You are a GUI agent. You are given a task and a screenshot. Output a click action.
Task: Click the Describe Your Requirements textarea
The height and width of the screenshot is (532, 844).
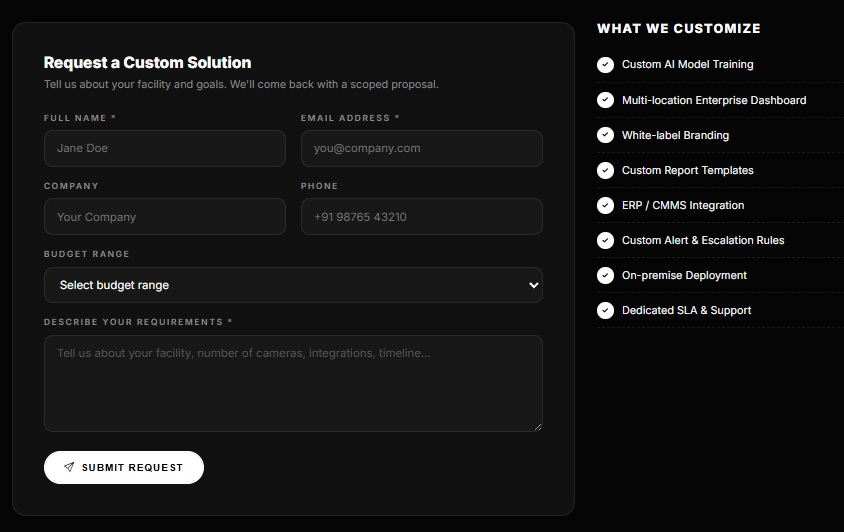coord(293,383)
